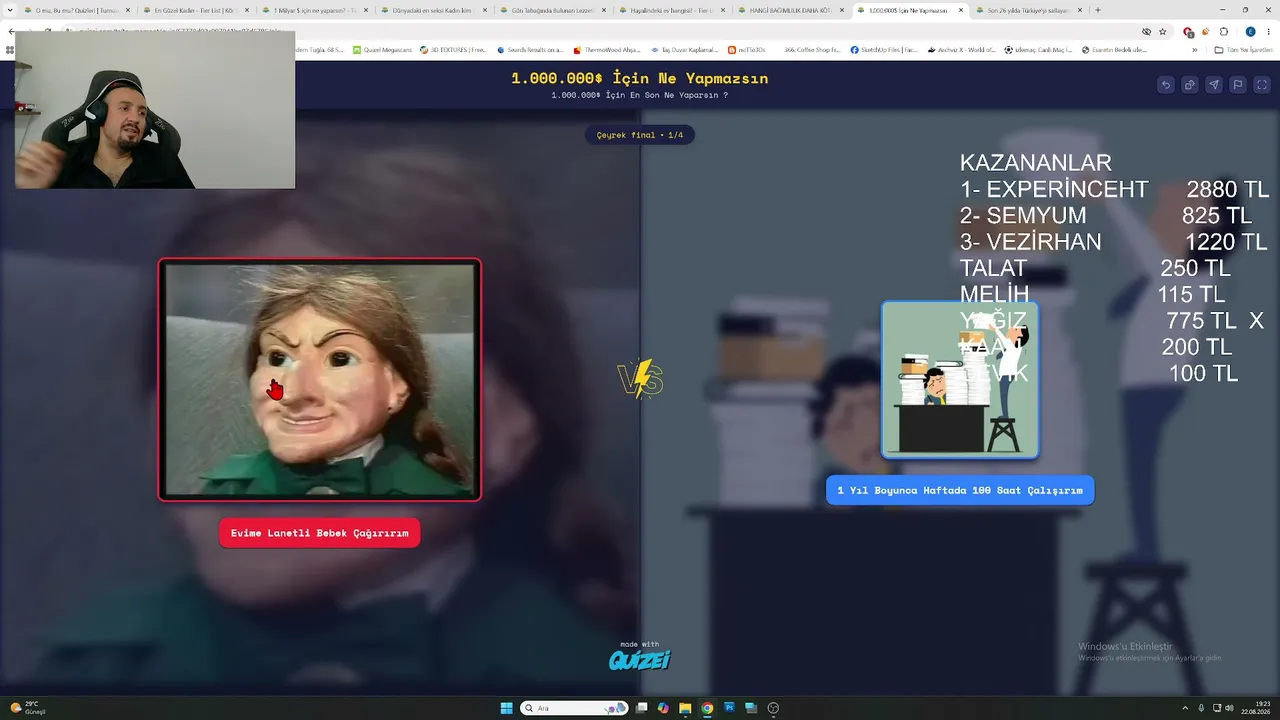1280x720 pixels.
Task: Report the quiz using the flag icon
Action: (x=1237, y=85)
